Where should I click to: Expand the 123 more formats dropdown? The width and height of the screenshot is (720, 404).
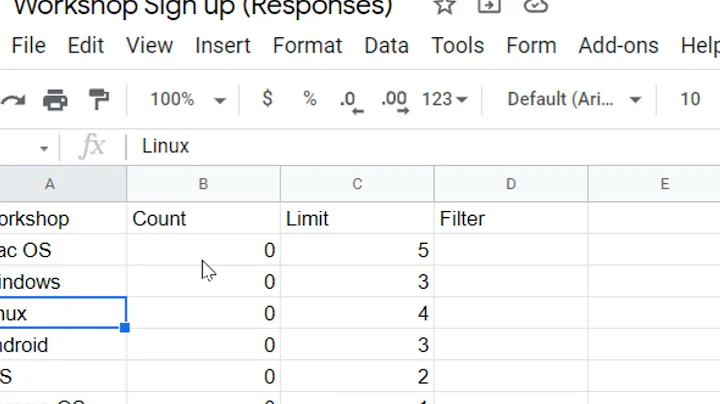point(445,99)
